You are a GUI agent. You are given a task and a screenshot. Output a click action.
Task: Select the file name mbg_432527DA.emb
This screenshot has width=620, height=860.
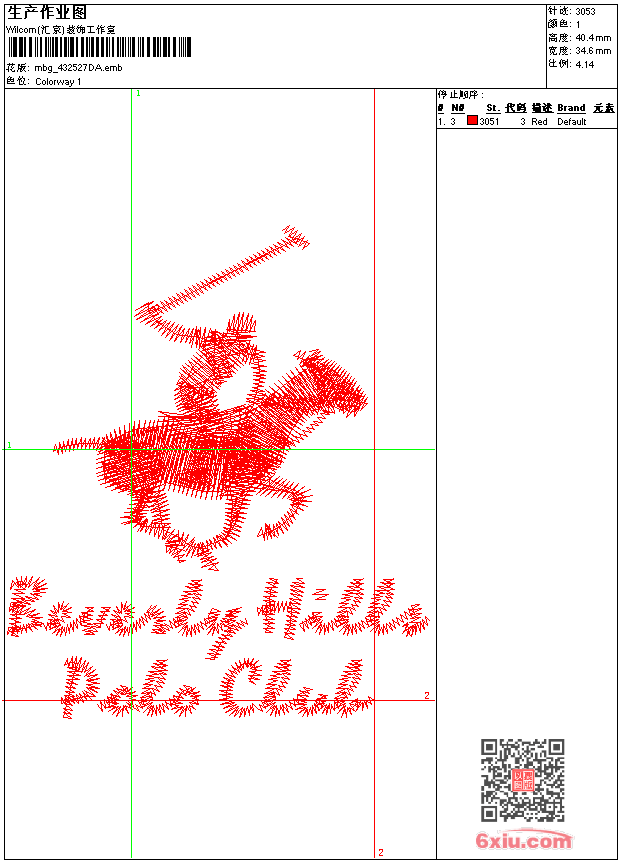78,68
